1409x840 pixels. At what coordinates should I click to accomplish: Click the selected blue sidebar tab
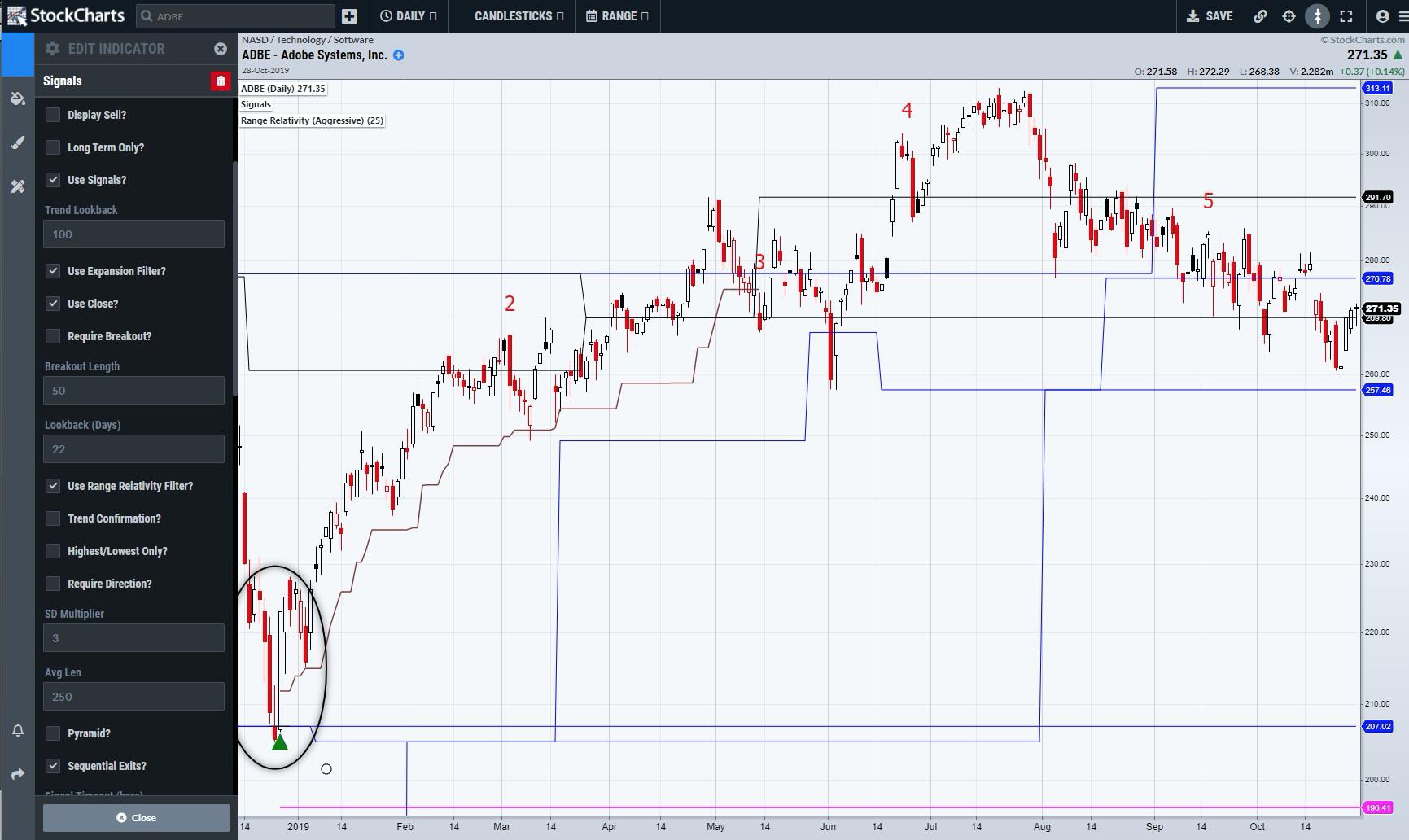click(17, 54)
